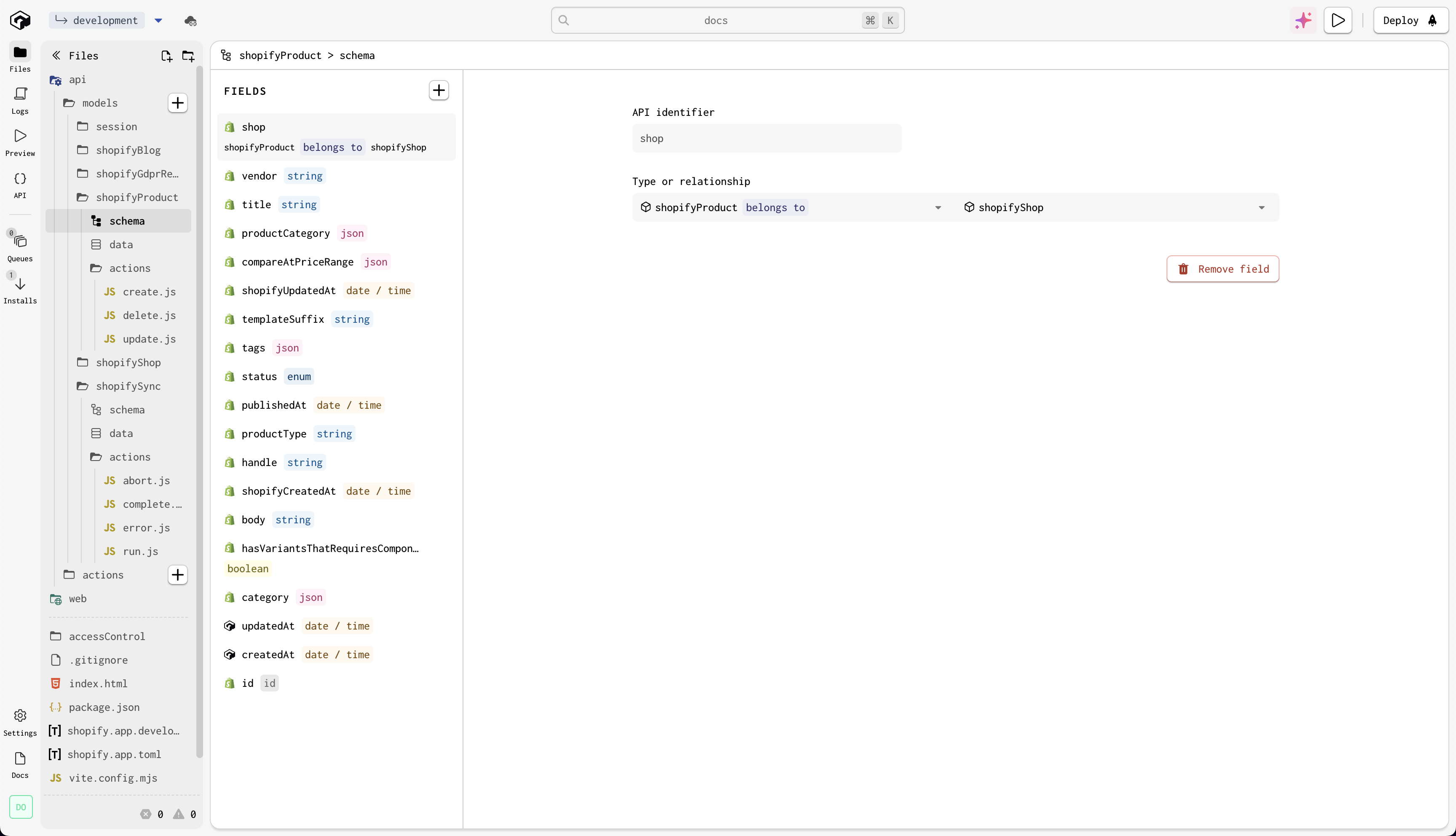Viewport: 1456px width, 836px height.
Task: Open the Queues sidebar item
Action: 20,247
